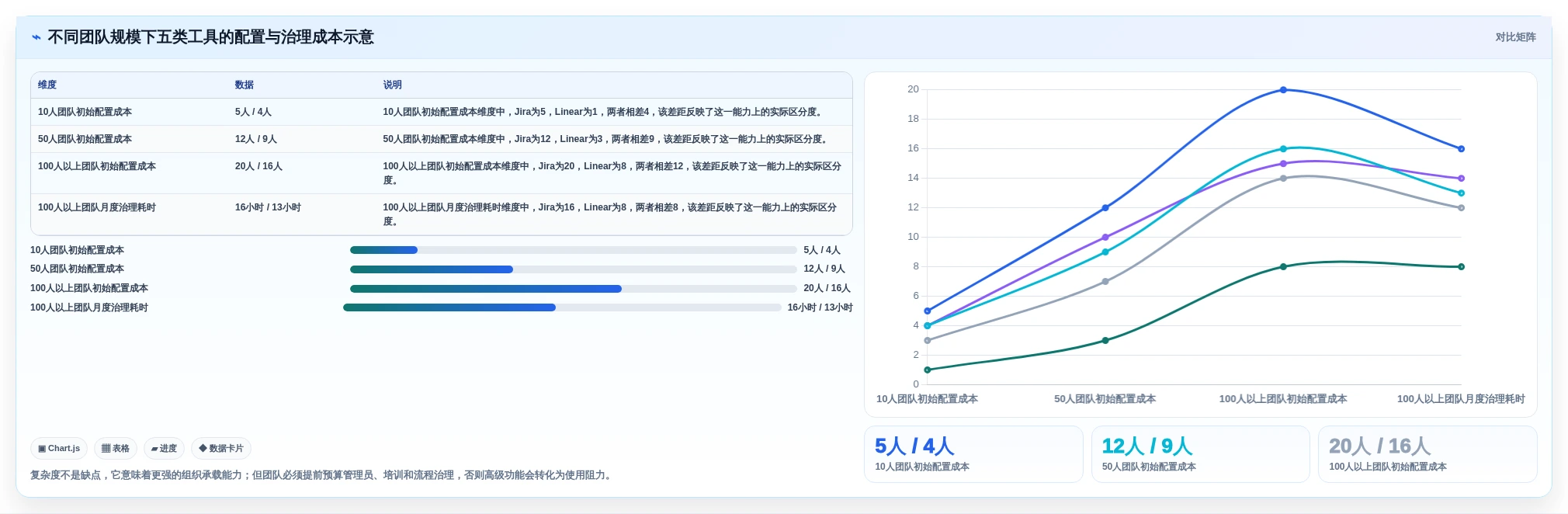Click the gray line point at 月度治理耗时 value 12
The width and height of the screenshot is (1568, 514).
pyautogui.click(x=1461, y=208)
